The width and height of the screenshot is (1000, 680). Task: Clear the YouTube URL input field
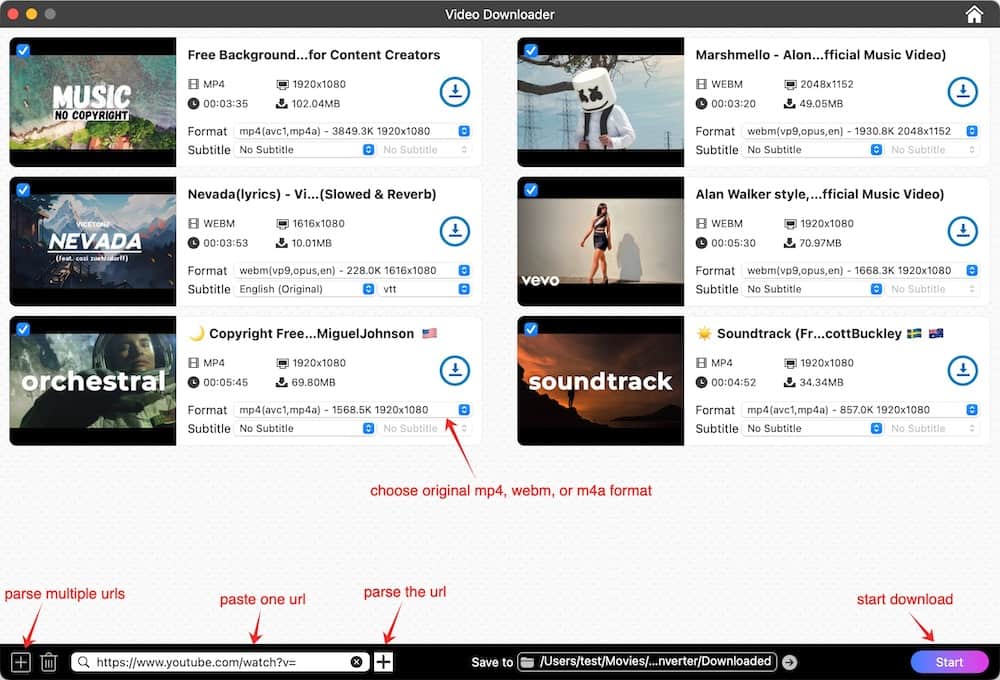pos(358,661)
